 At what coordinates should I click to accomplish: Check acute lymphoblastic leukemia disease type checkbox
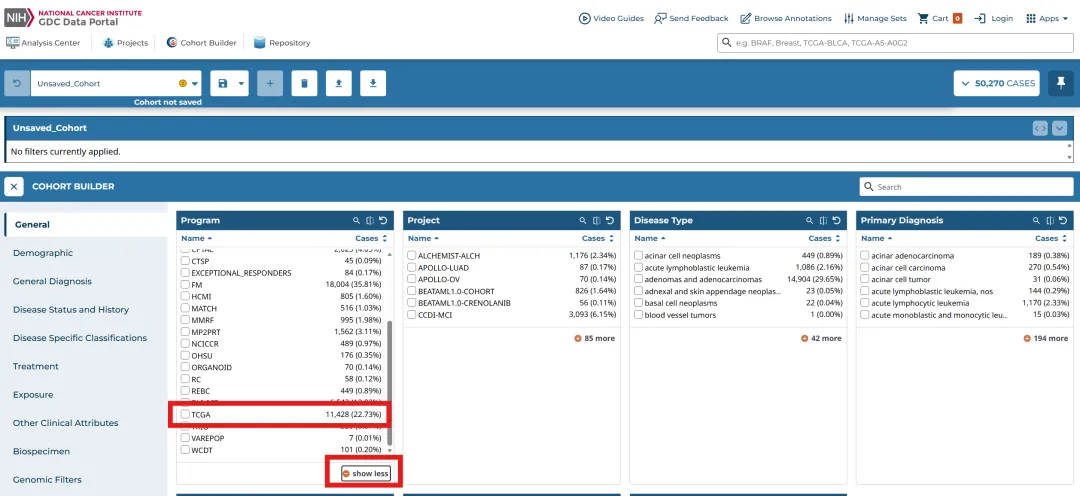pyautogui.click(x=638, y=267)
